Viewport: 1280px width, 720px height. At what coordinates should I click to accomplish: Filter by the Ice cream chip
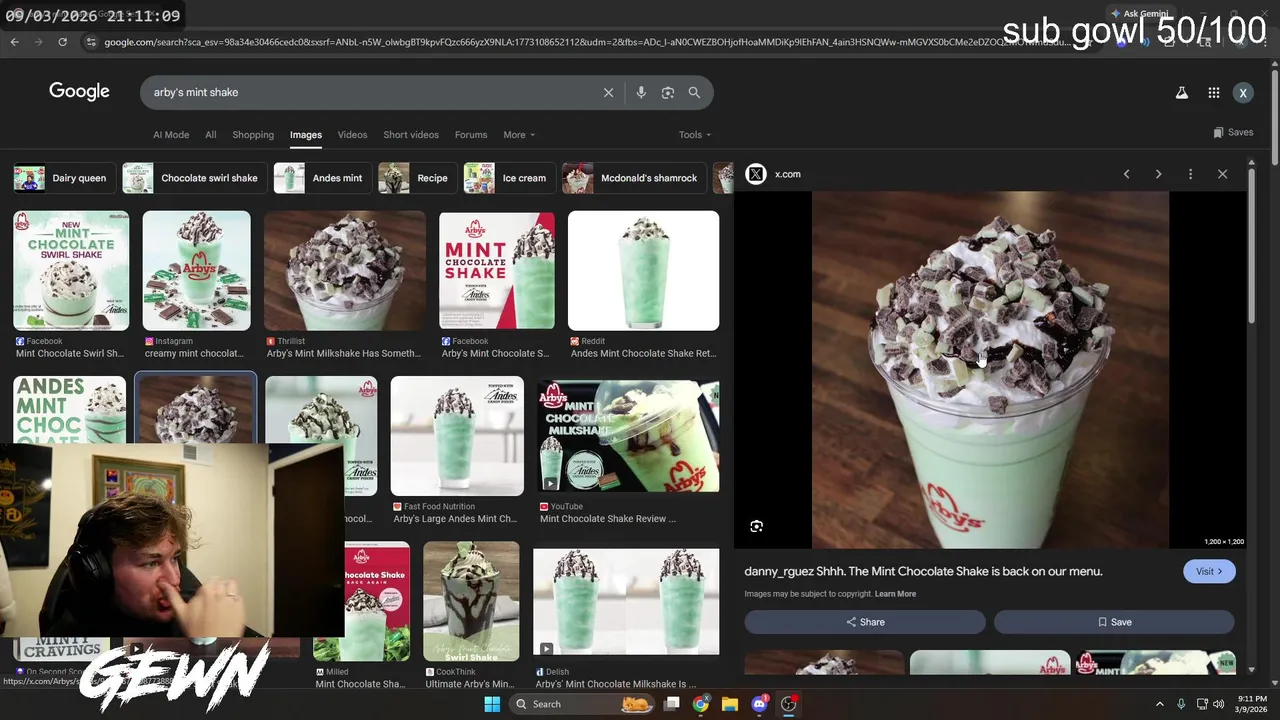pyautogui.click(x=508, y=178)
